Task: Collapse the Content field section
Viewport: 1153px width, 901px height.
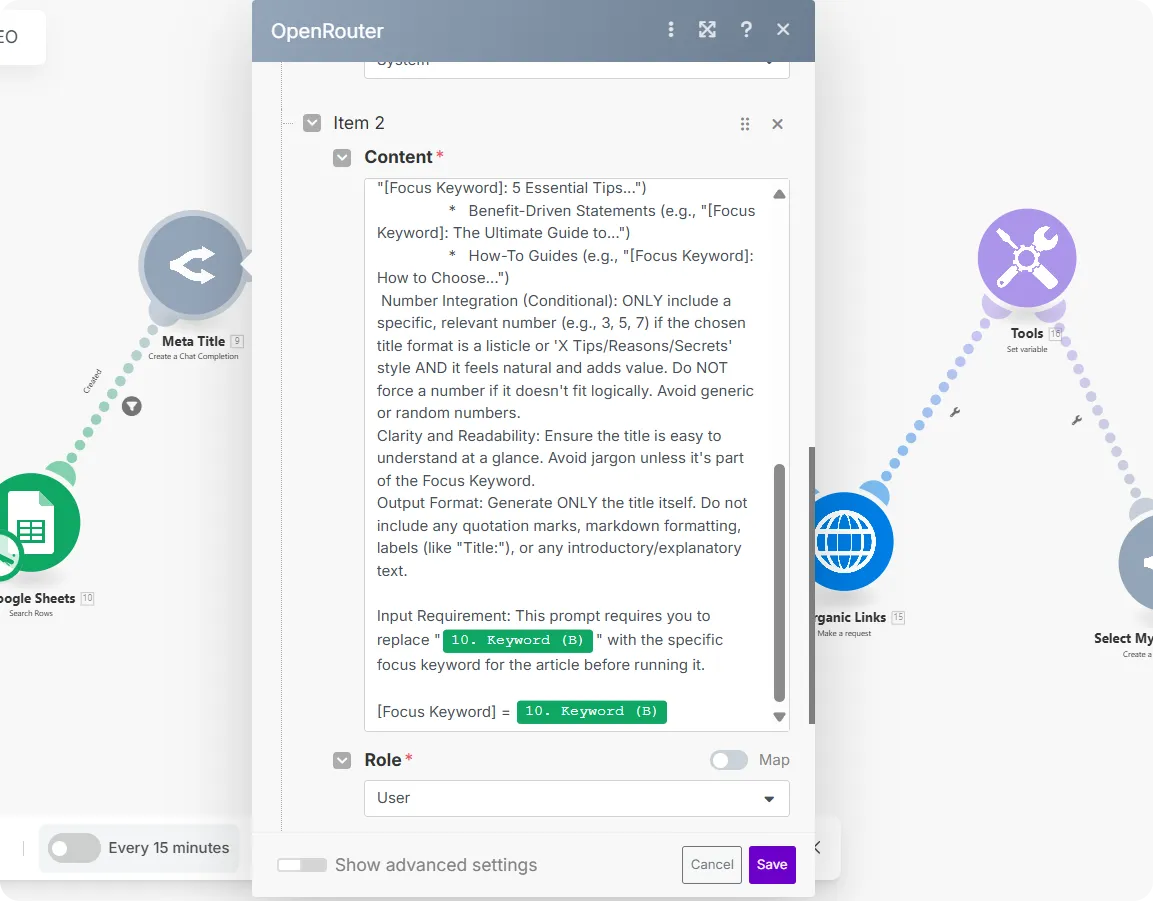Action: (342, 157)
